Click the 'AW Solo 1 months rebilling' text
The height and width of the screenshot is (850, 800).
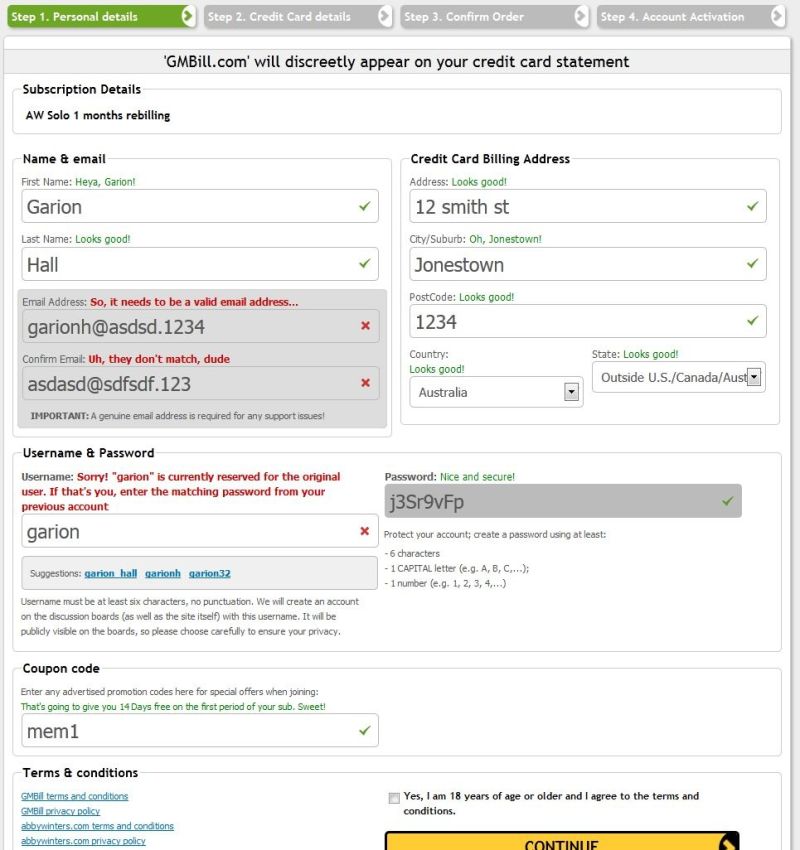pyautogui.click(x=98, y=115)
